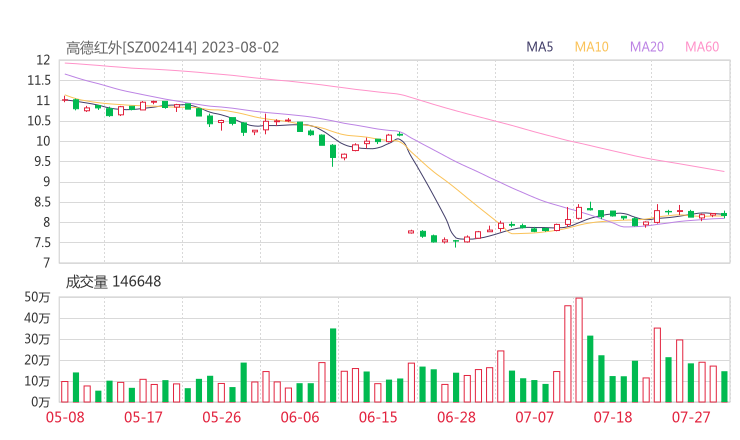Click the 05-17 date axis label
The image size is (740, 440).
[143, 417]
